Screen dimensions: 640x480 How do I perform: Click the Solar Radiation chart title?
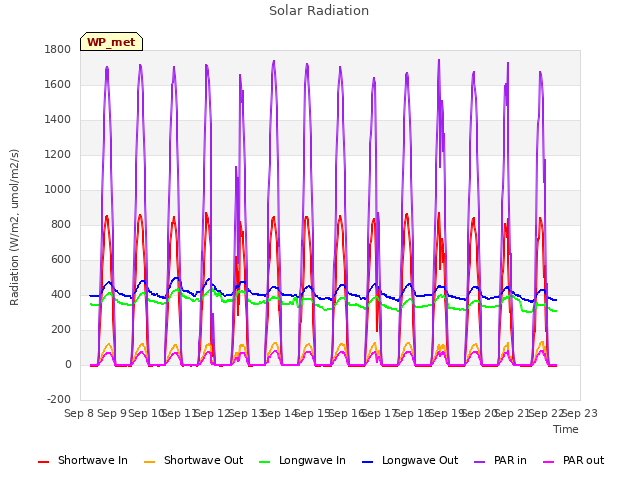pos(319,11)
